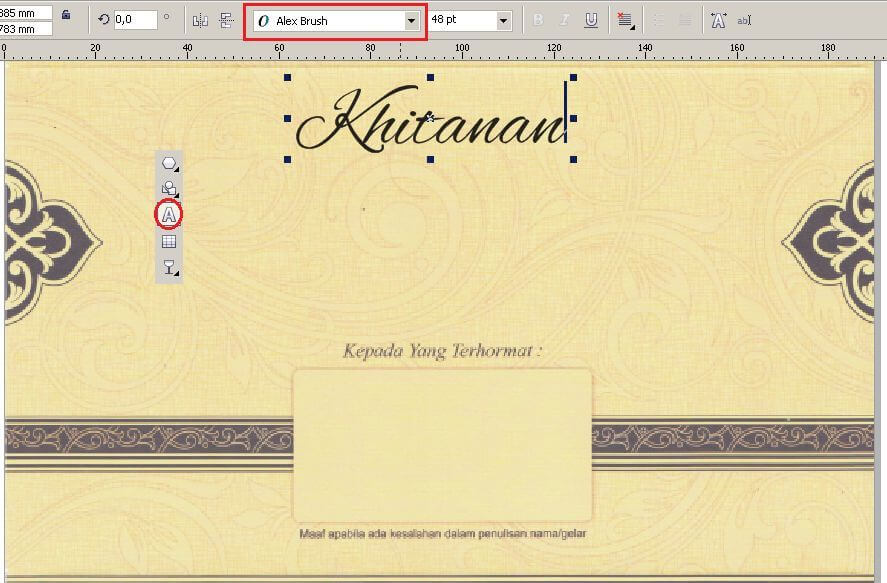Image resolution: width=887 pixels, height=583 pixels.
Task: Click the rotation angle field showing 0,0
Action: [x=135, y=20]
